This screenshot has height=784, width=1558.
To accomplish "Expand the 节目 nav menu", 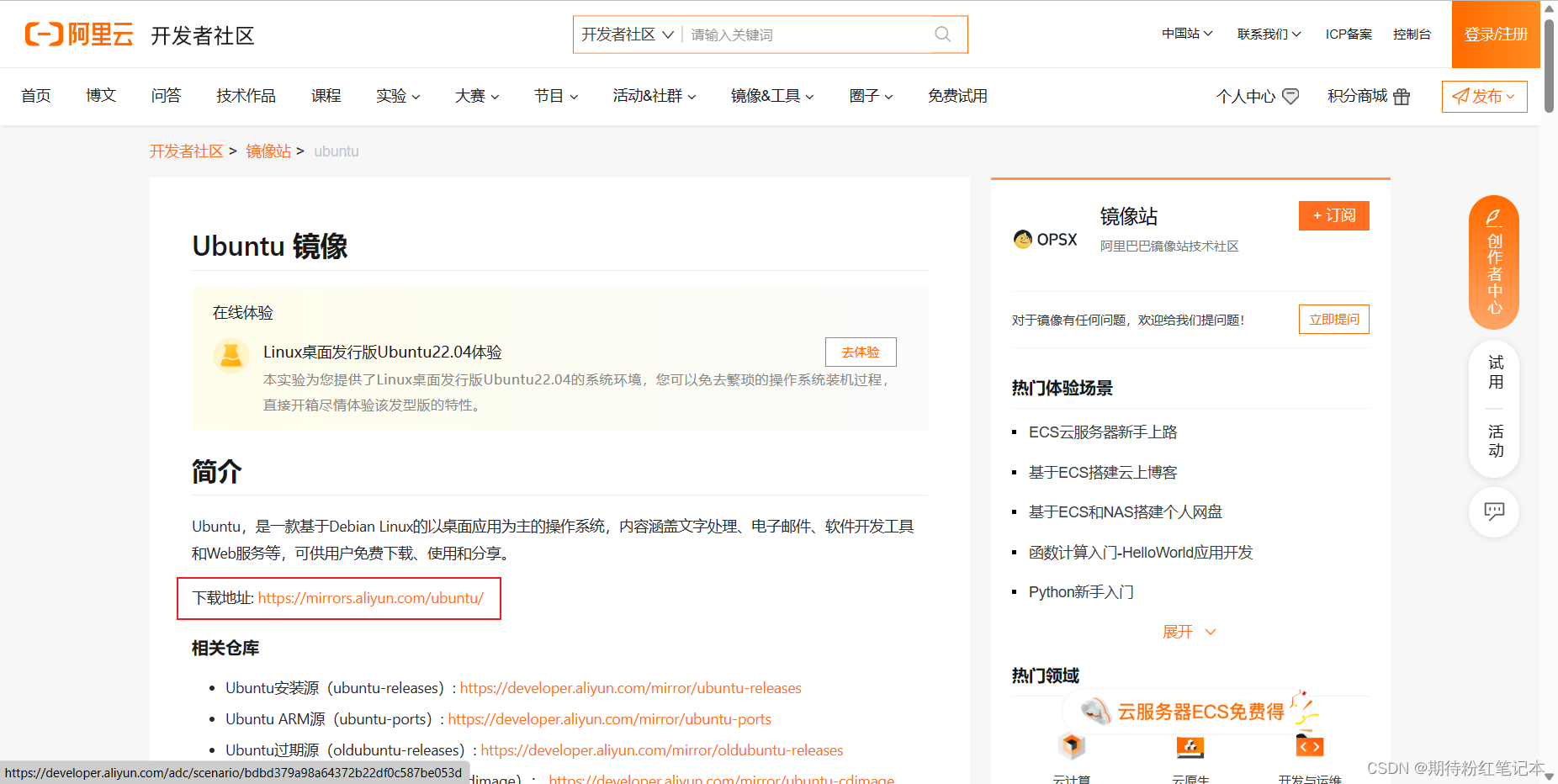I will (x=556, y=96).
